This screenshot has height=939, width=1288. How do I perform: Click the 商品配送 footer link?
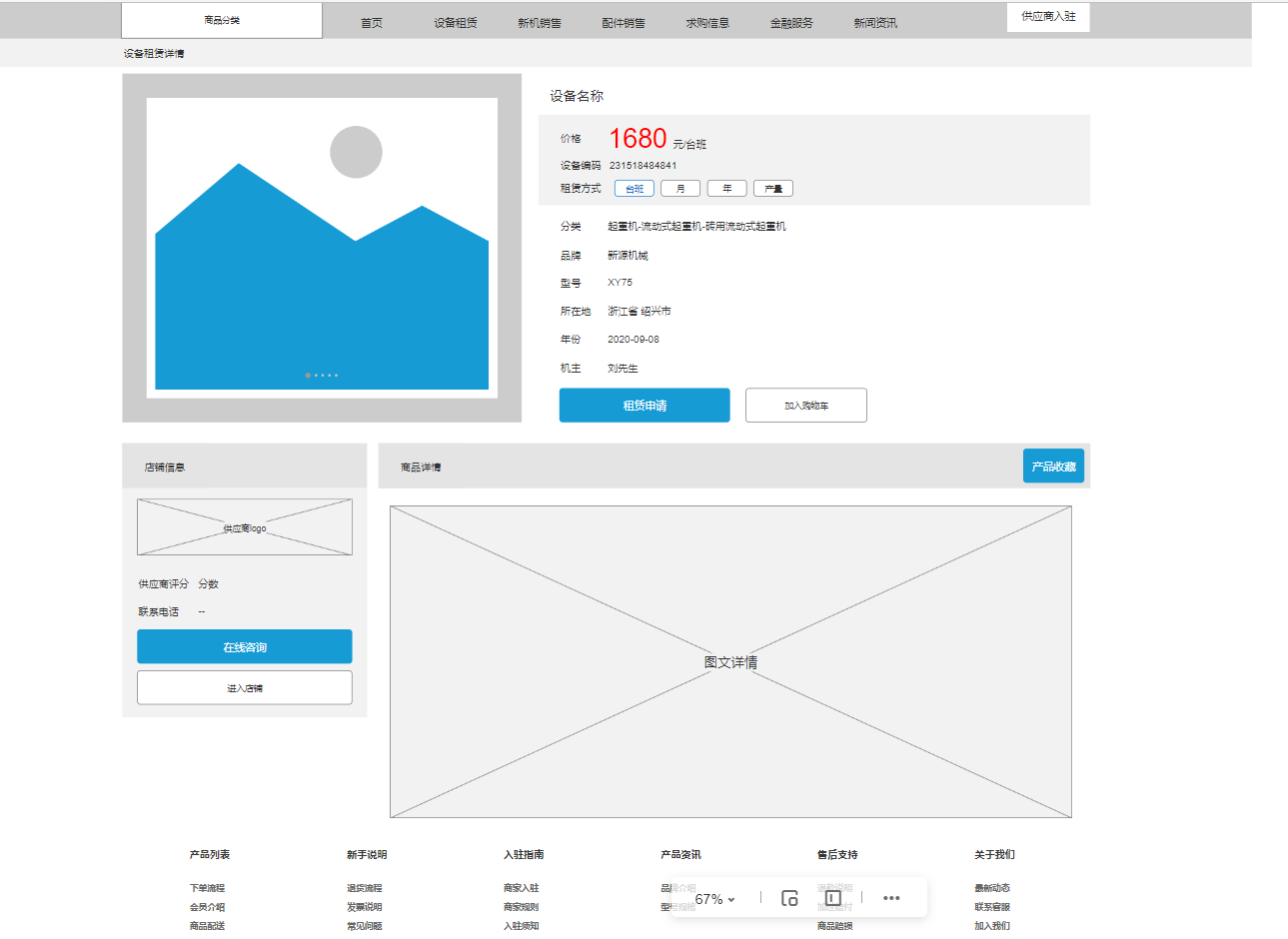pos(207,926)
